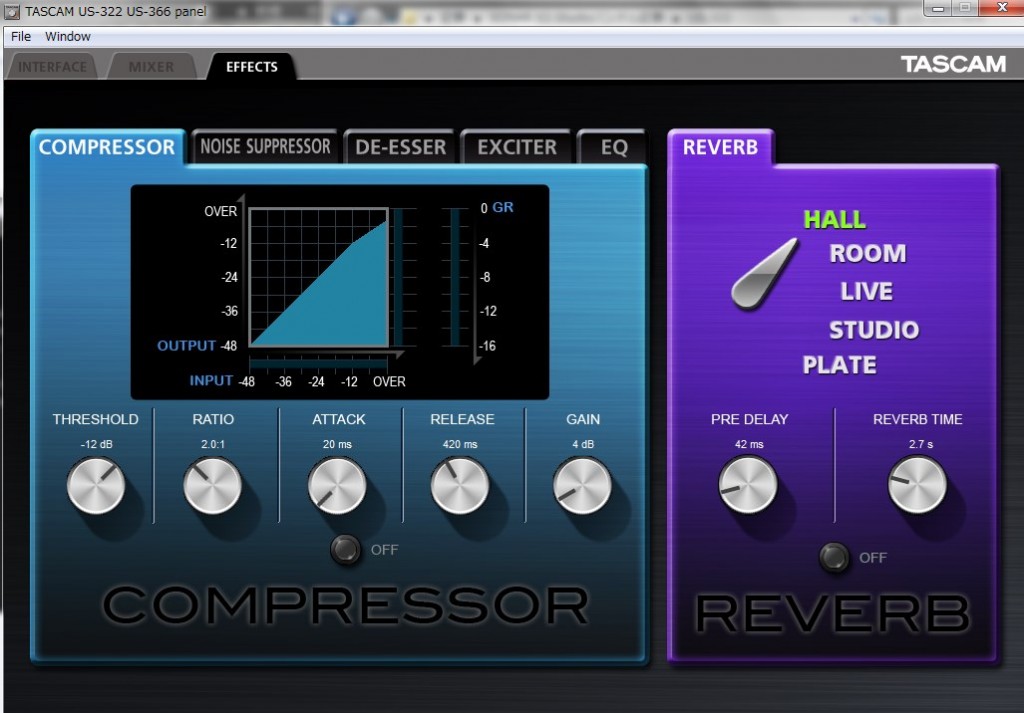Select the STUDIO reverb type
The width and height of the screenshot is (1024, 713).
[873, 329]
